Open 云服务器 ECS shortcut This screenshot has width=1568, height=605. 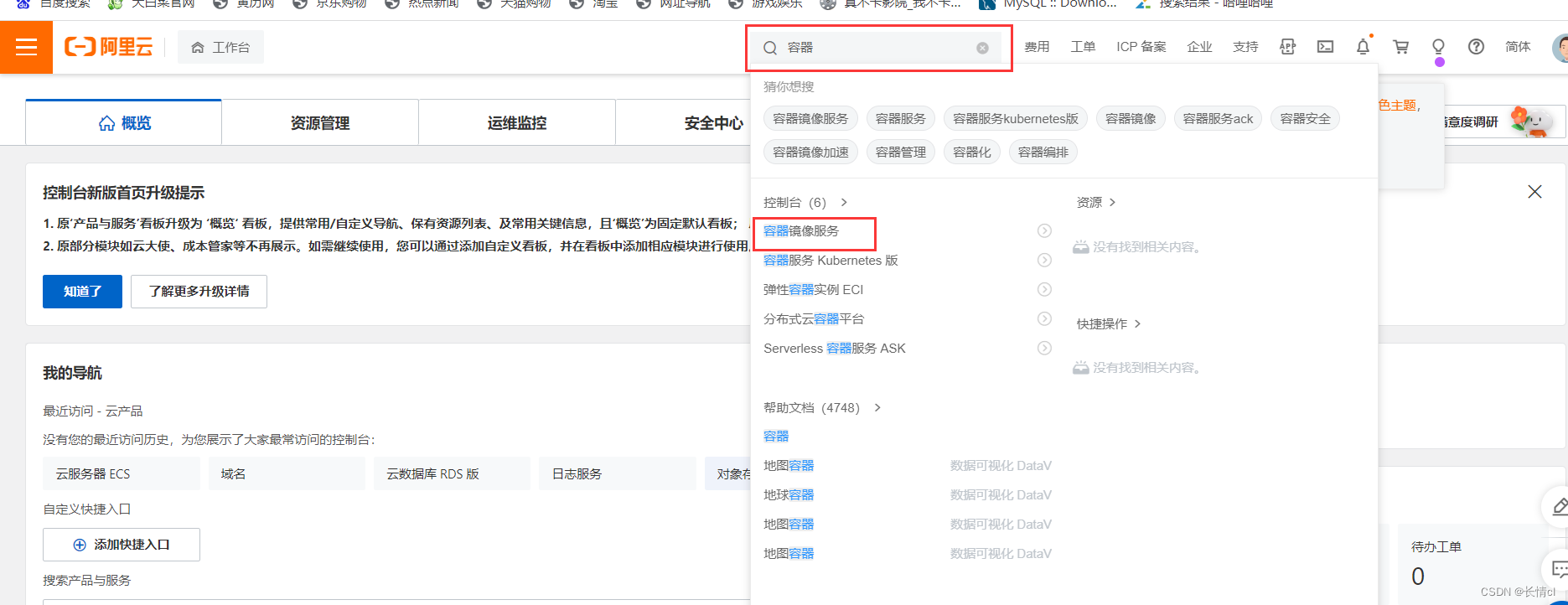(x=122, y=473)
